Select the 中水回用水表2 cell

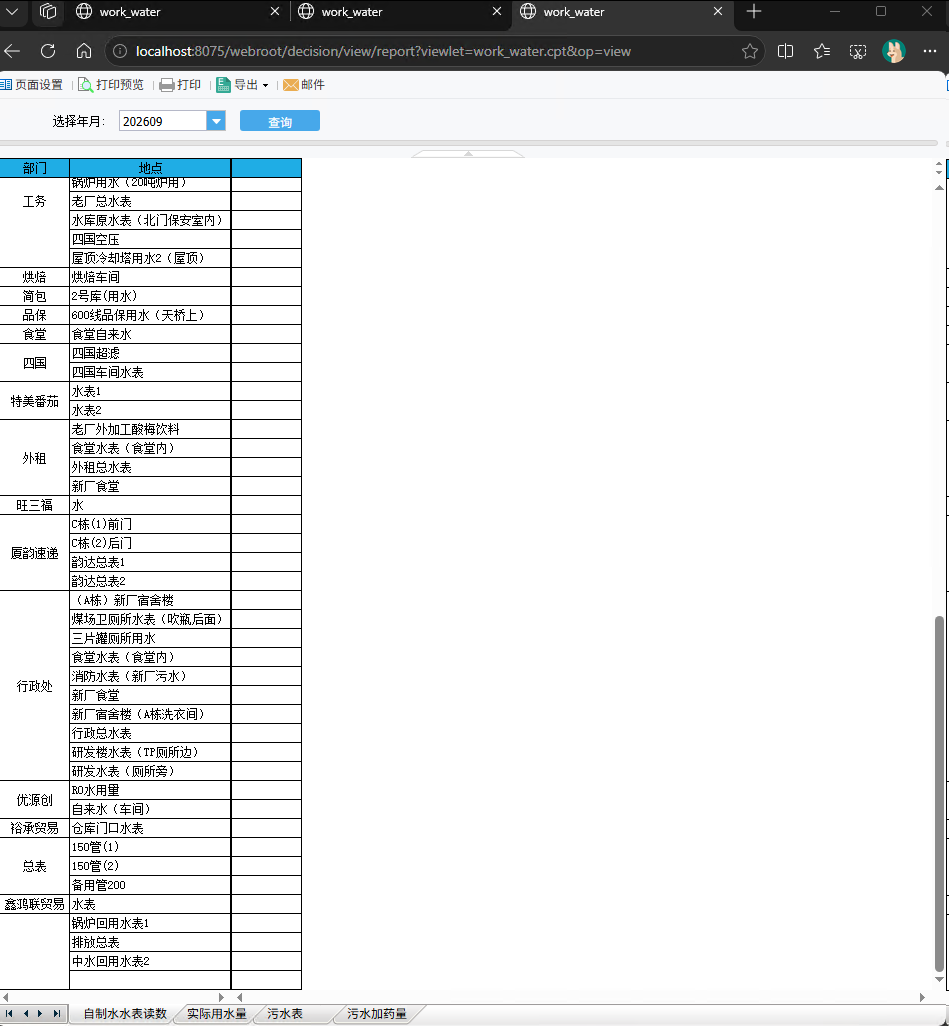tap(151, 961)
